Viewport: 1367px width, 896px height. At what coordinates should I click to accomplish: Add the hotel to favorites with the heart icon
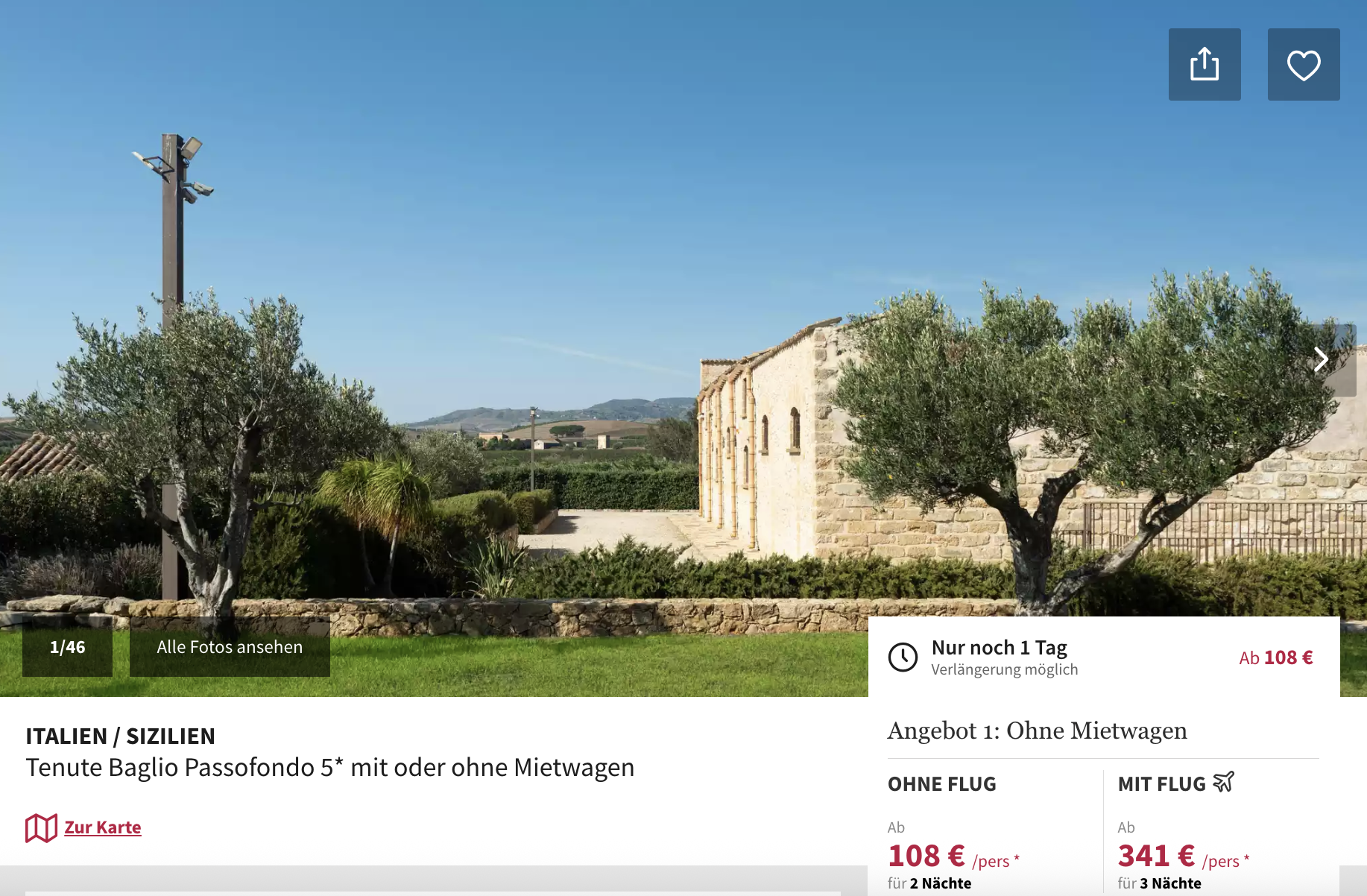click(1304, 64)
